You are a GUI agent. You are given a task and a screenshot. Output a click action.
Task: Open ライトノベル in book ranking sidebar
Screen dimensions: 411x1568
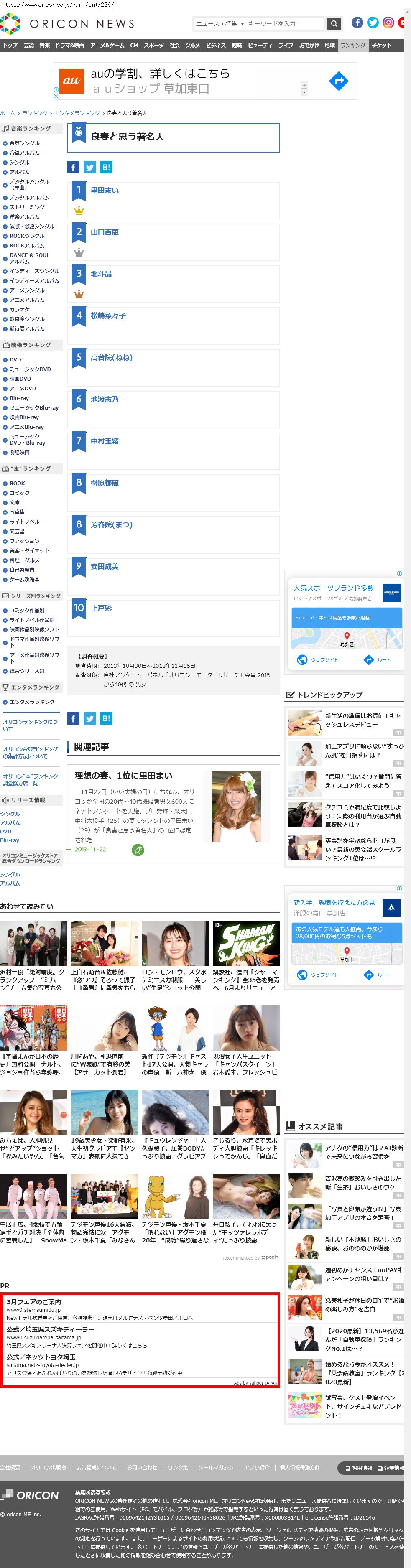click(x=24, y=522)
